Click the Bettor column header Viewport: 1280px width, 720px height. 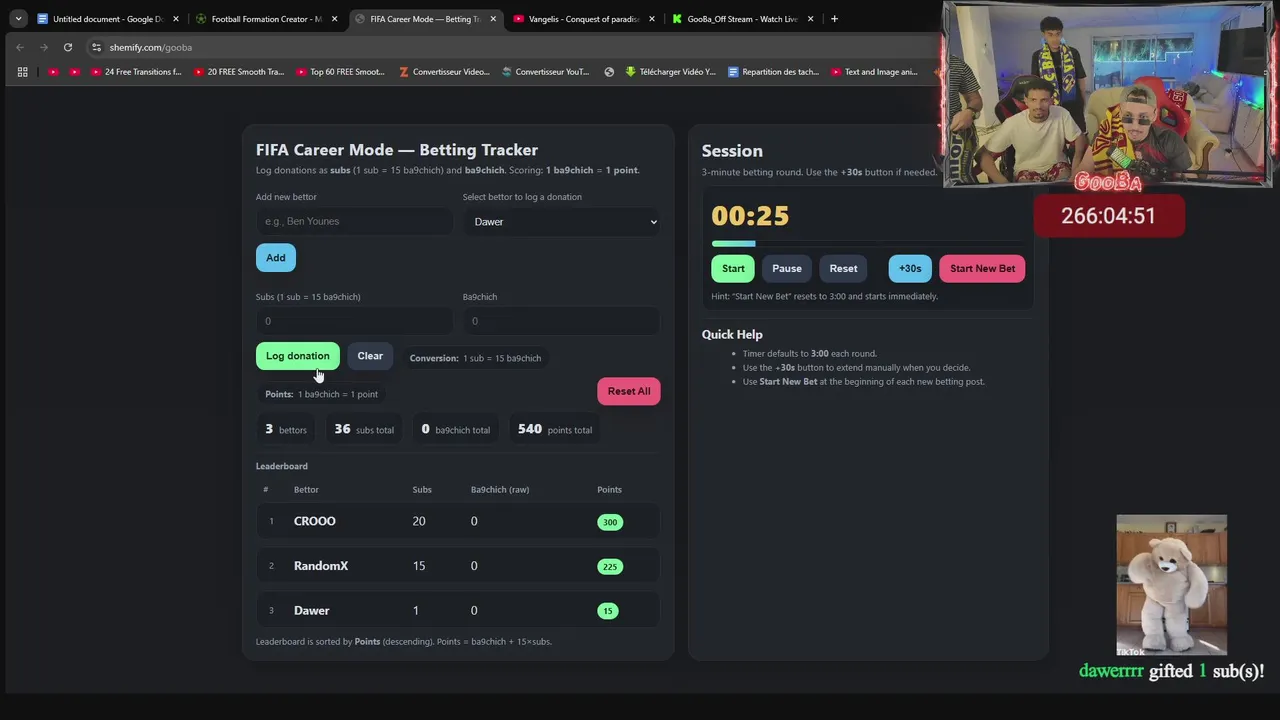[306, 490]
